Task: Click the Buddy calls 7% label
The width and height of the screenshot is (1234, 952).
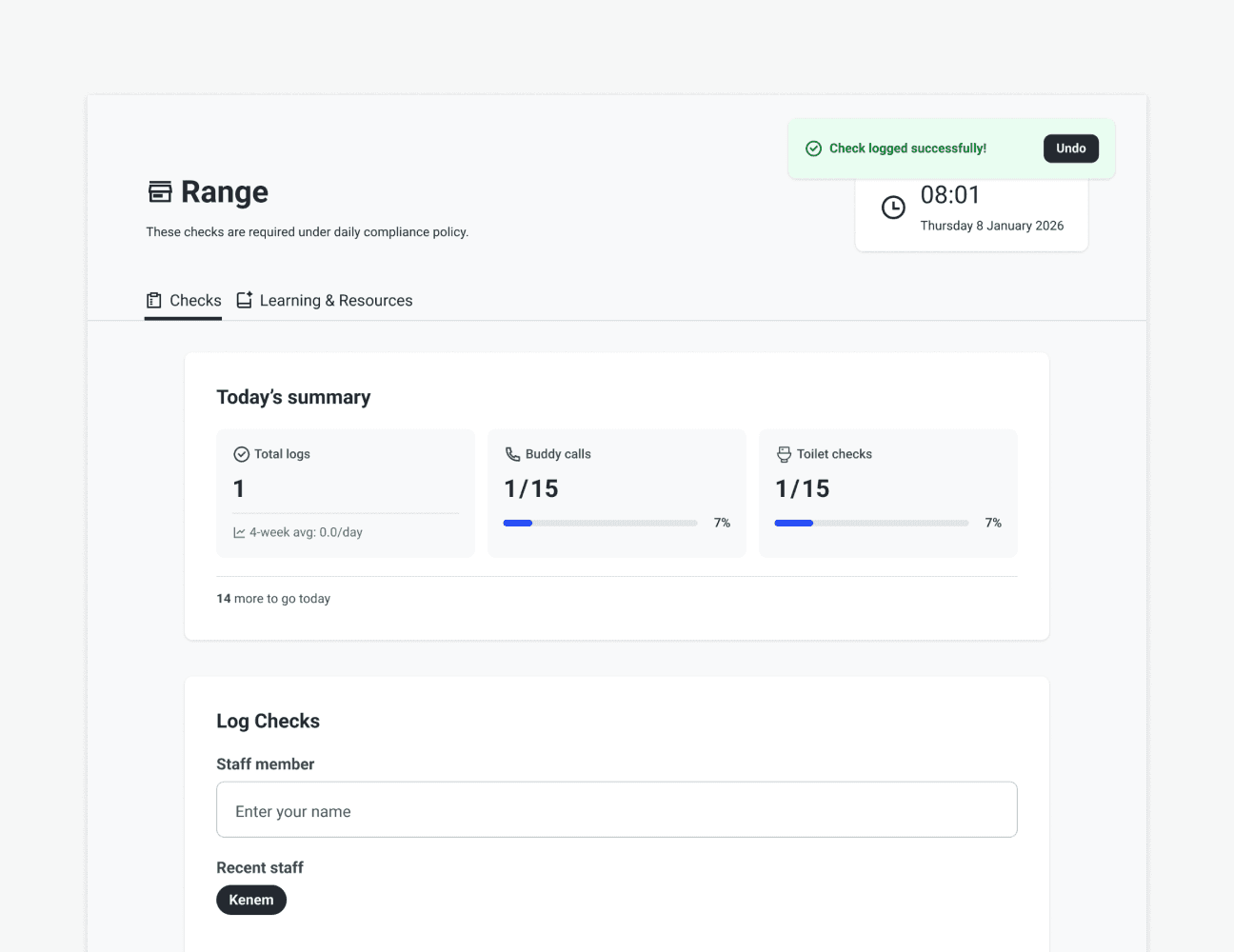Action: pos(722,523)
